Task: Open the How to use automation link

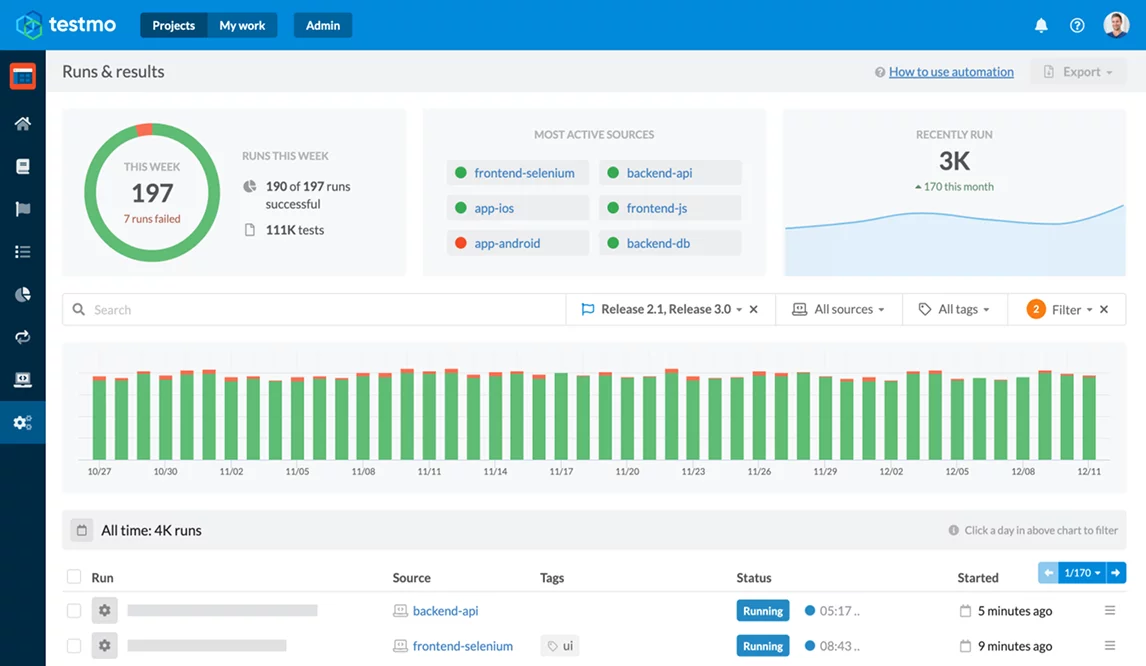Action: 949,71
